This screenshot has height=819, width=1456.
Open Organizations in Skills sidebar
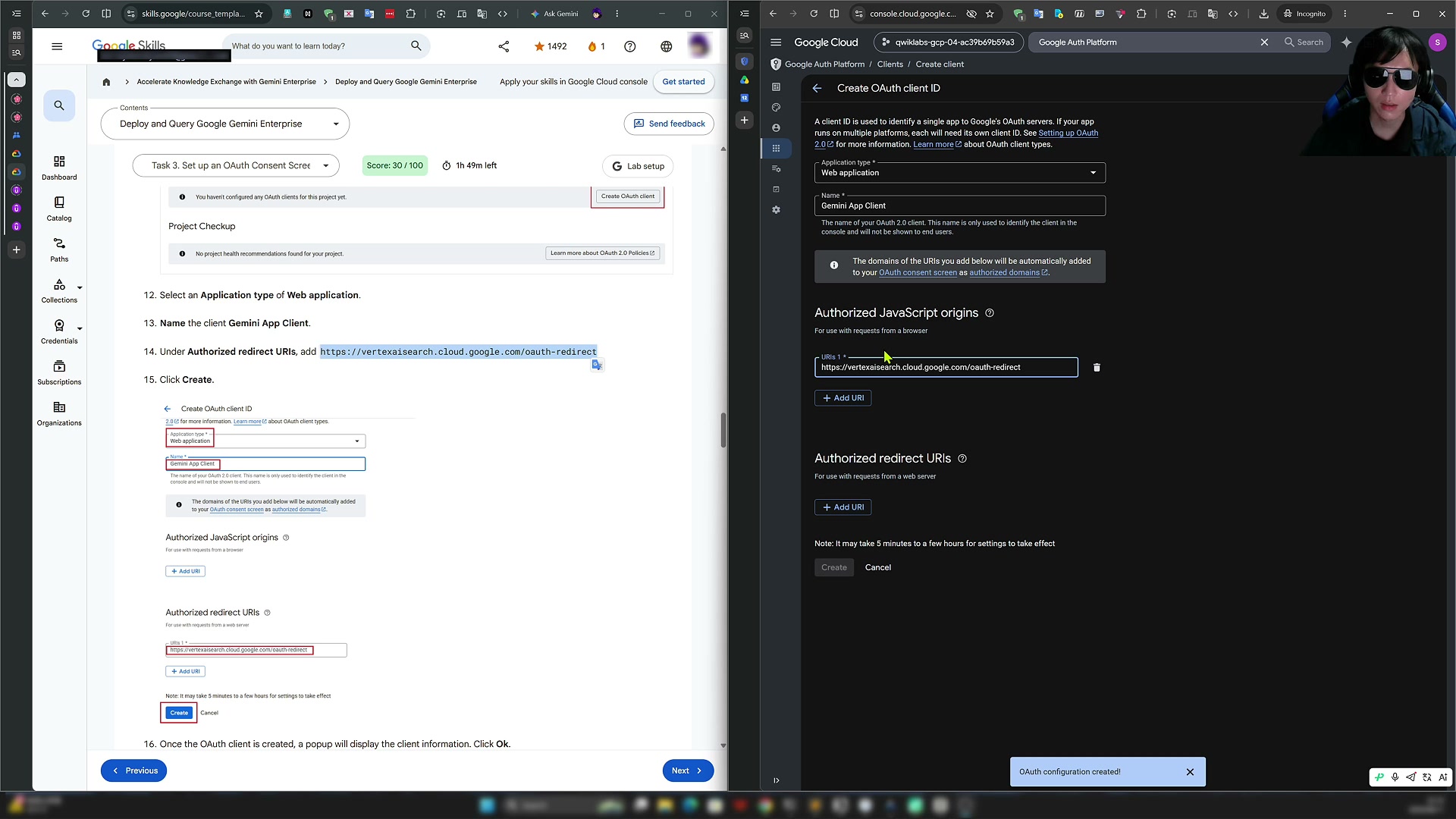pyautogui.click(x=59, y=413)
